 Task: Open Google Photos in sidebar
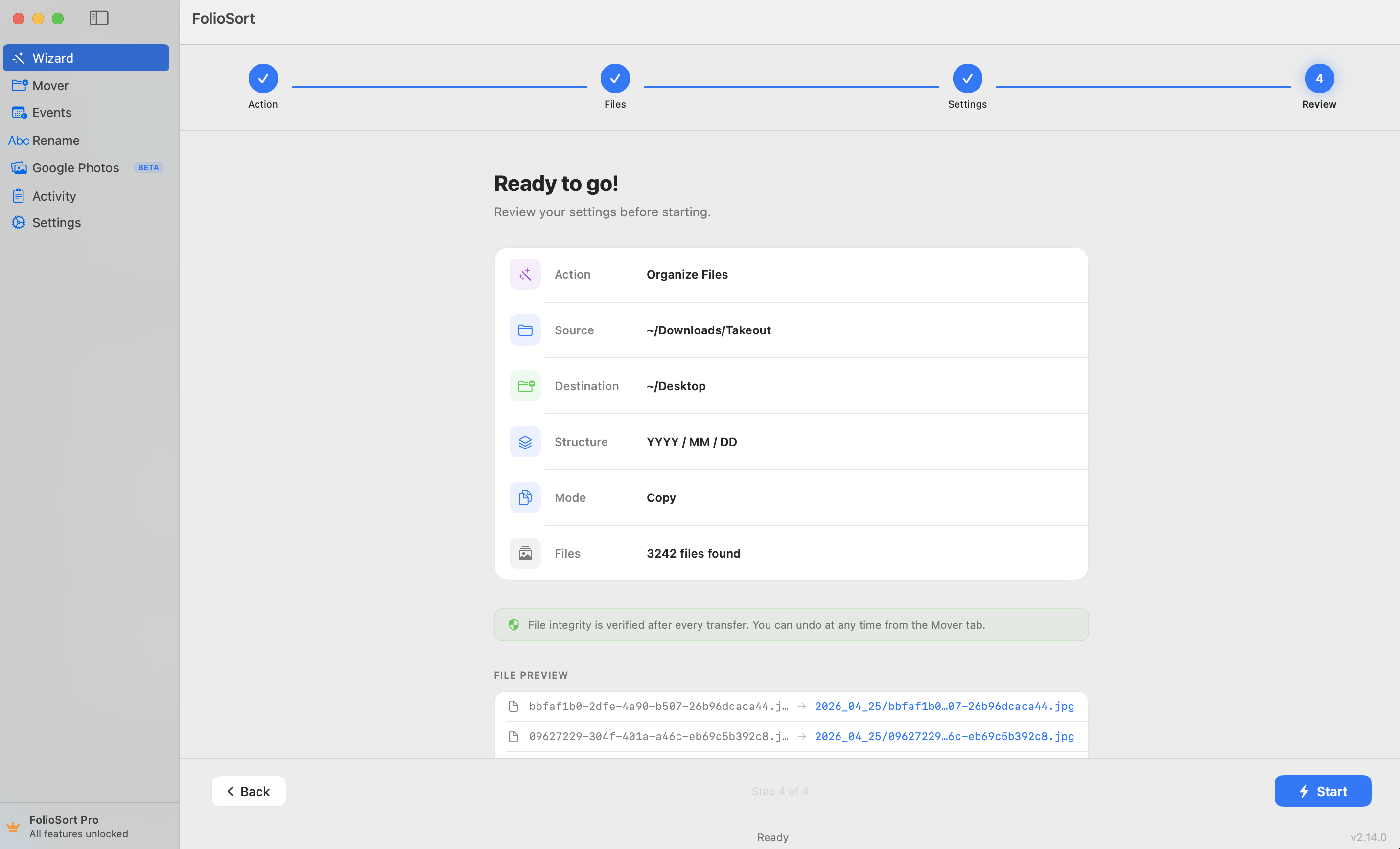[x=86, y=167]
